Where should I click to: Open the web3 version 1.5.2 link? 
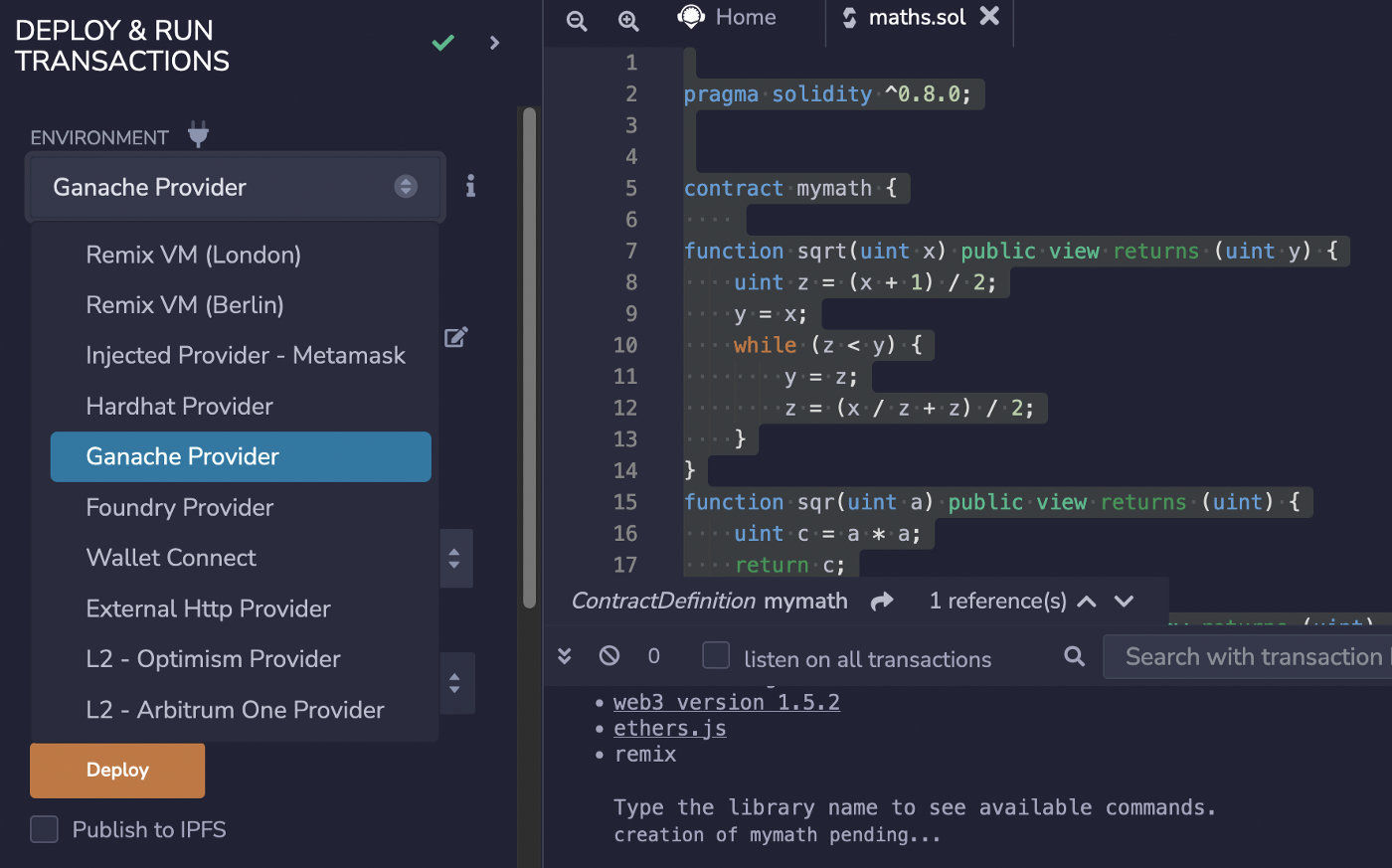pos(727,702)
